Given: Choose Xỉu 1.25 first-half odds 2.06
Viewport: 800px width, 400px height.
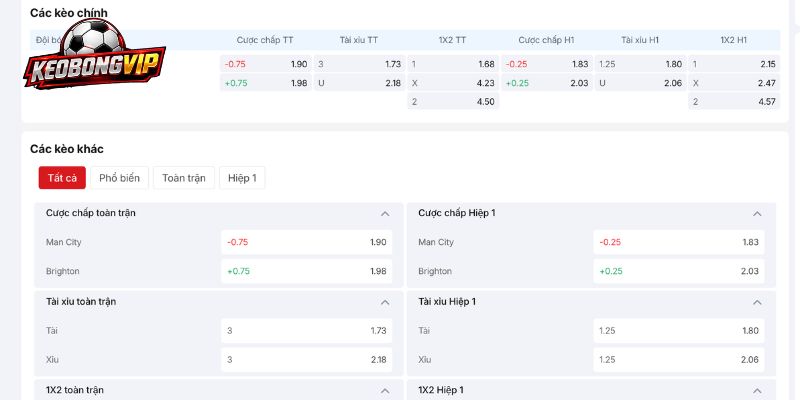Looking at the screenshot, I should [679, 360].
